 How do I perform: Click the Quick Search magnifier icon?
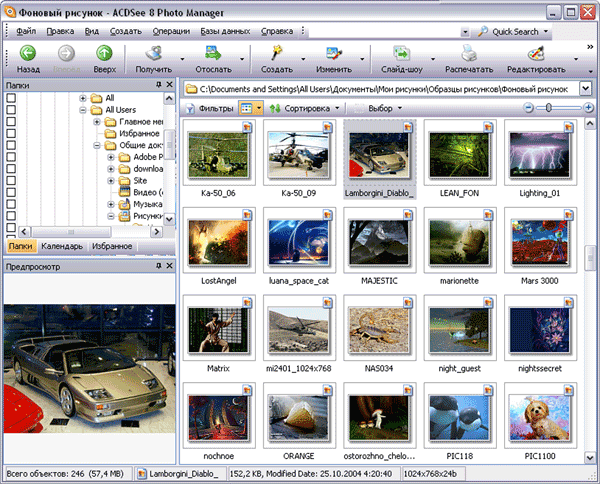pos(483,31)
